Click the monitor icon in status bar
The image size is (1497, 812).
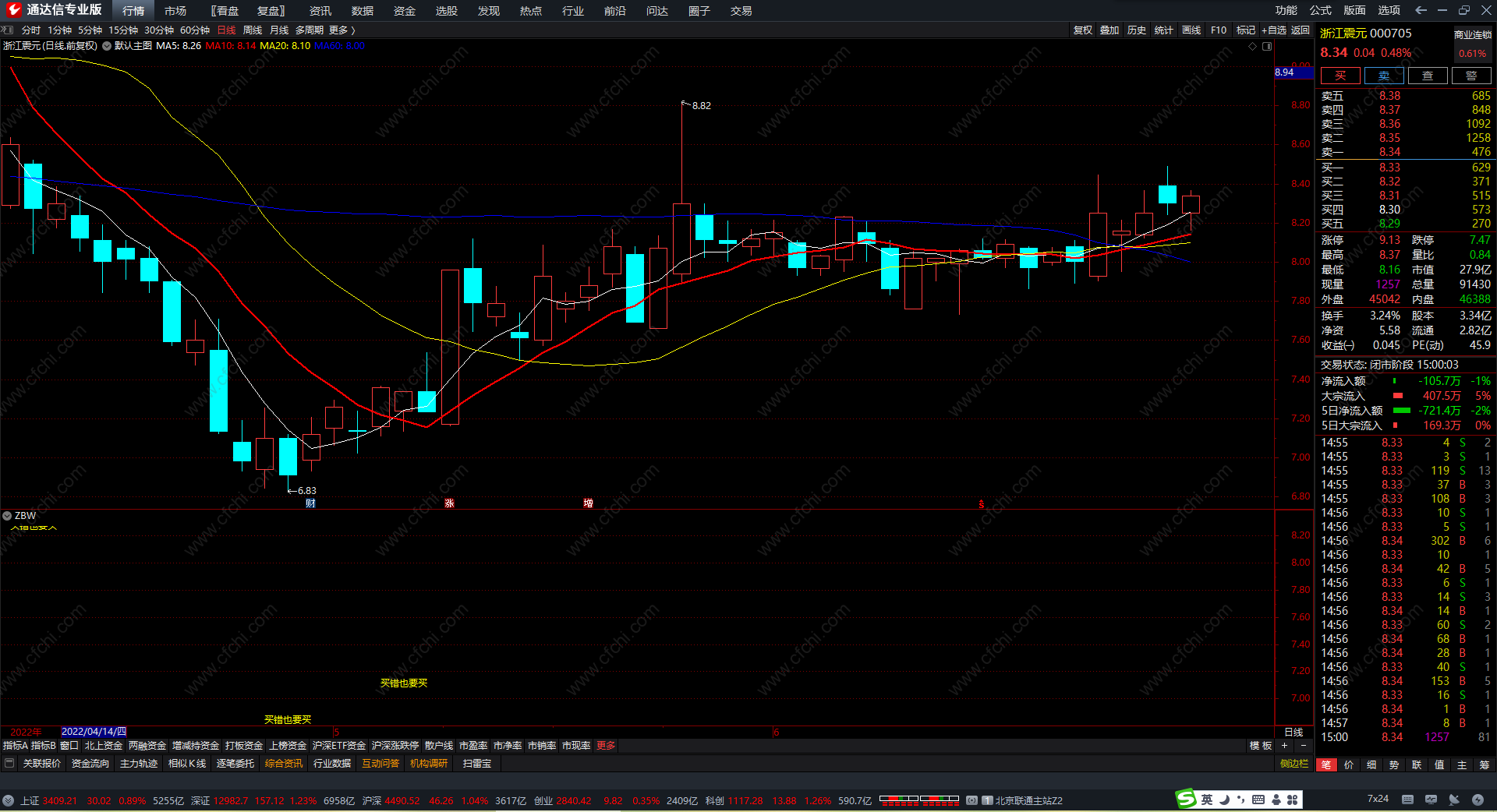1431,800
